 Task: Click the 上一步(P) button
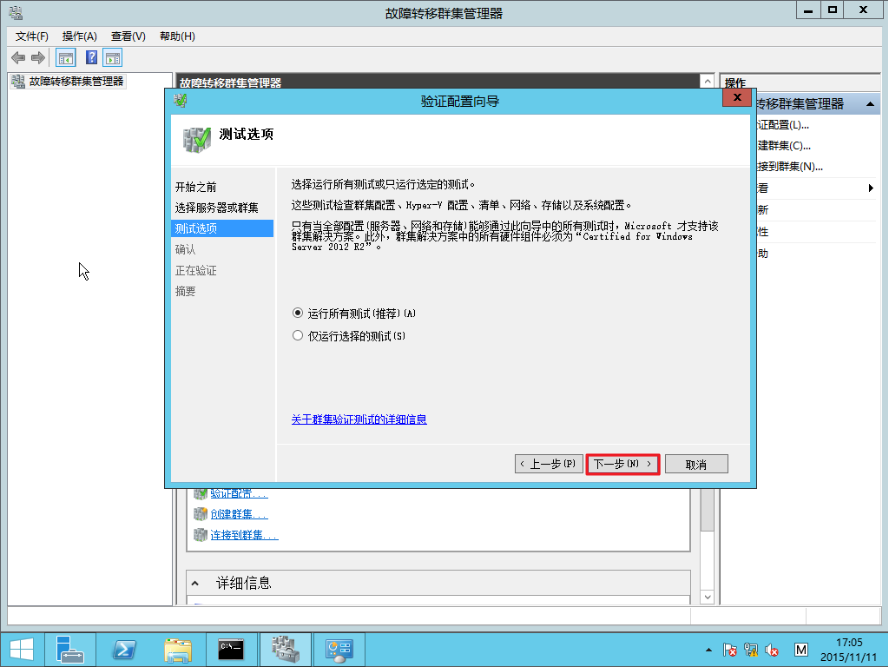(548, 464)
